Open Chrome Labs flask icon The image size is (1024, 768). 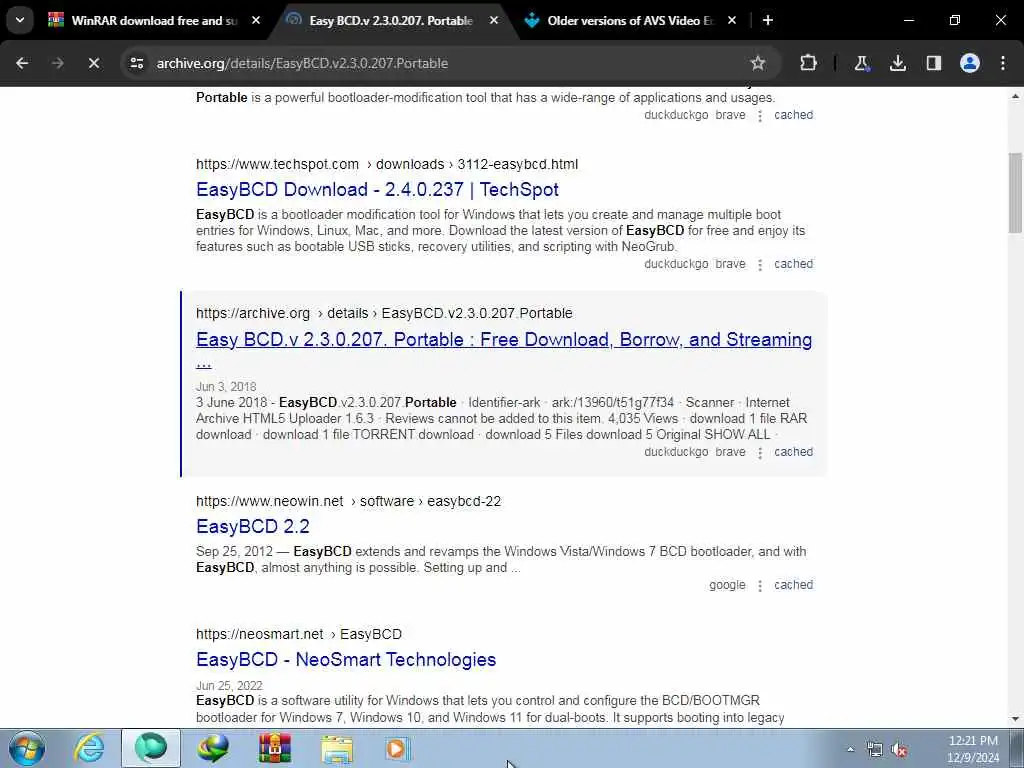pyautogui.click(x=861, y=63)
